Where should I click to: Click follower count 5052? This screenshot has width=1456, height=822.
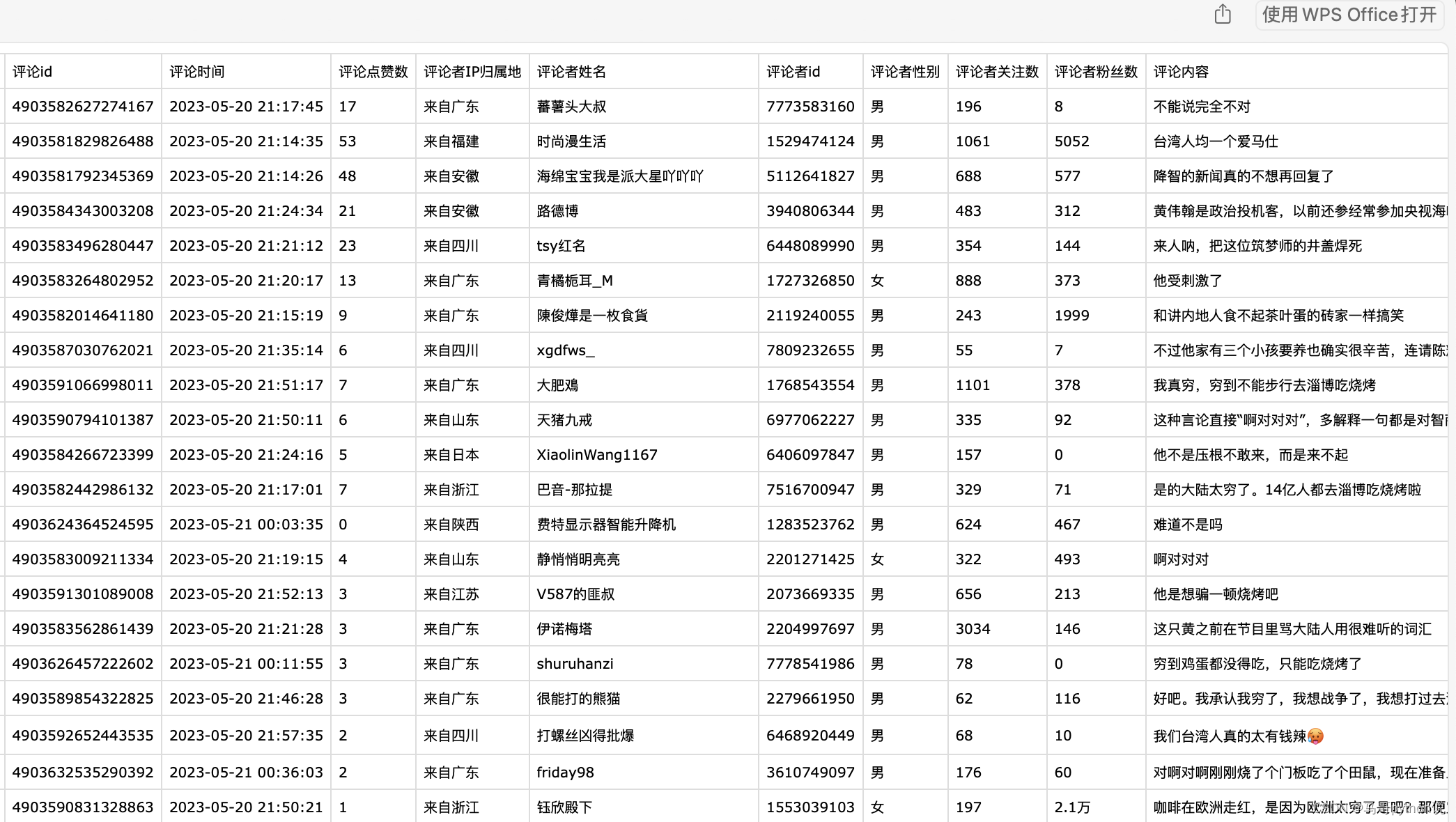point(1071,141)
